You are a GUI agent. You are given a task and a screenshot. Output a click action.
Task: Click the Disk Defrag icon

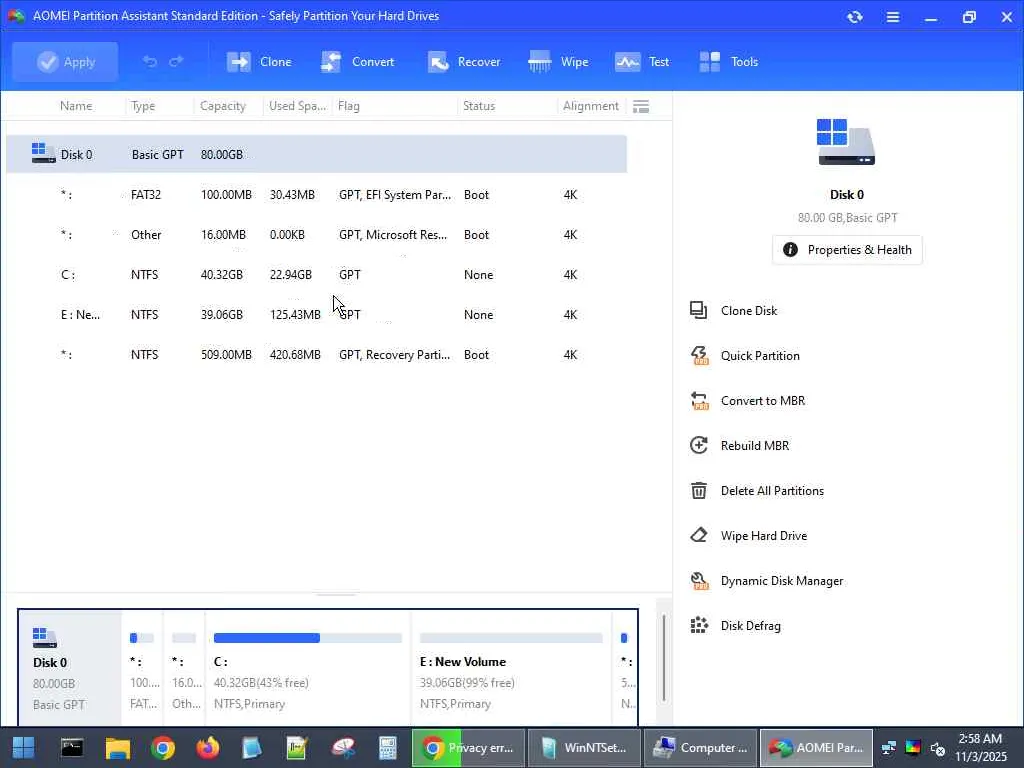coord(699,625)
